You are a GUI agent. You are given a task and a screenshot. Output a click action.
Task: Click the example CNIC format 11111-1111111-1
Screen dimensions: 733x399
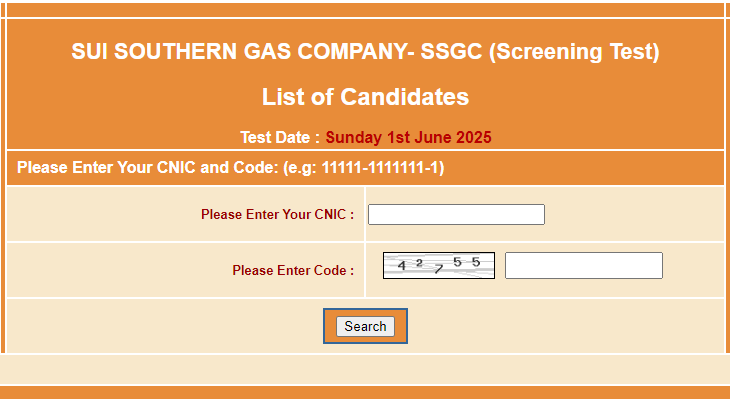pos(383,167)
